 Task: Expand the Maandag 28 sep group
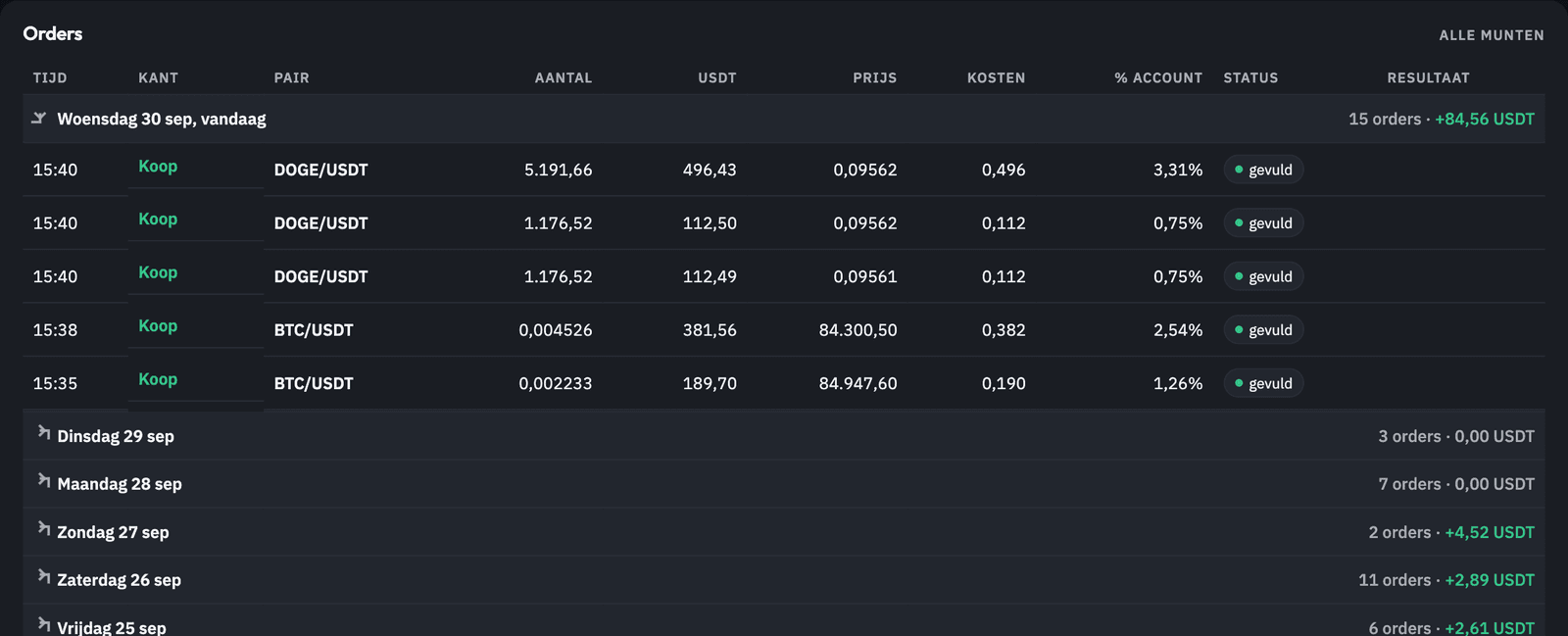(x=44, y=480)
